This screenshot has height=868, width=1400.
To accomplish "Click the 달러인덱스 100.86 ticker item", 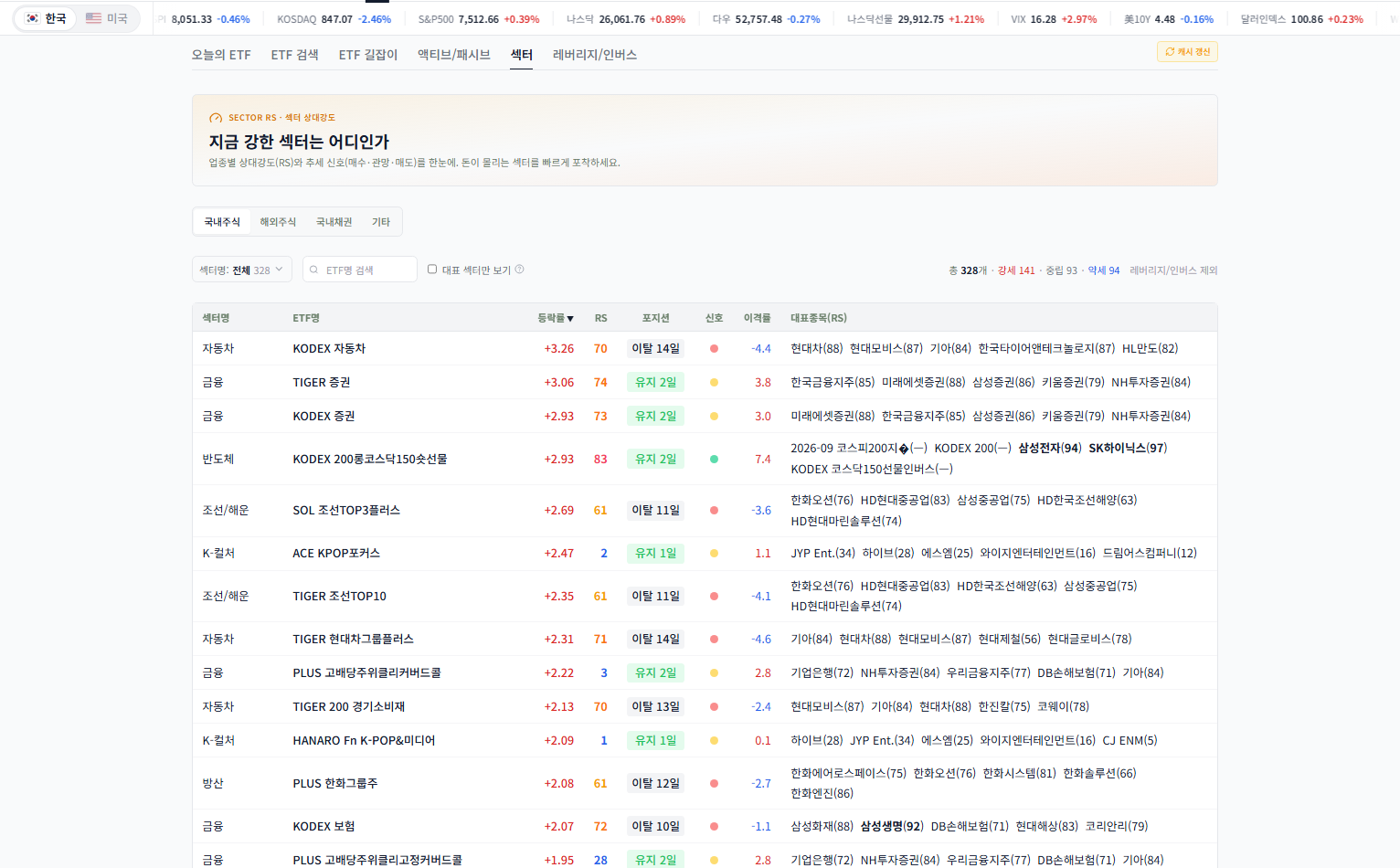I will point(1301,18).
